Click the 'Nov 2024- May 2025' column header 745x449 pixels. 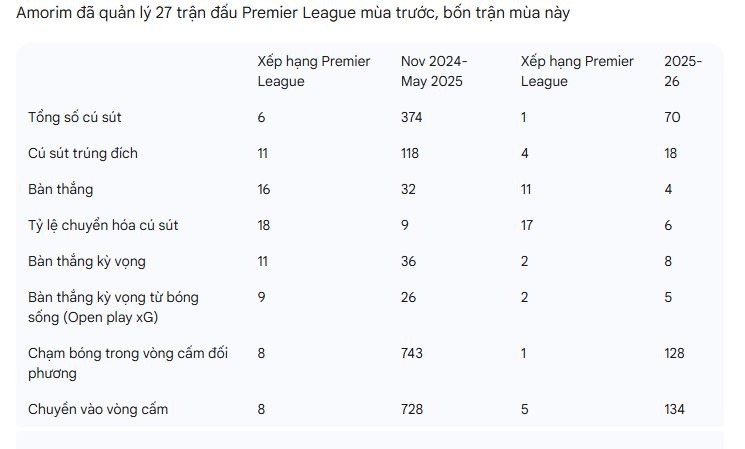pyautogui.click(x=434, y=71)
